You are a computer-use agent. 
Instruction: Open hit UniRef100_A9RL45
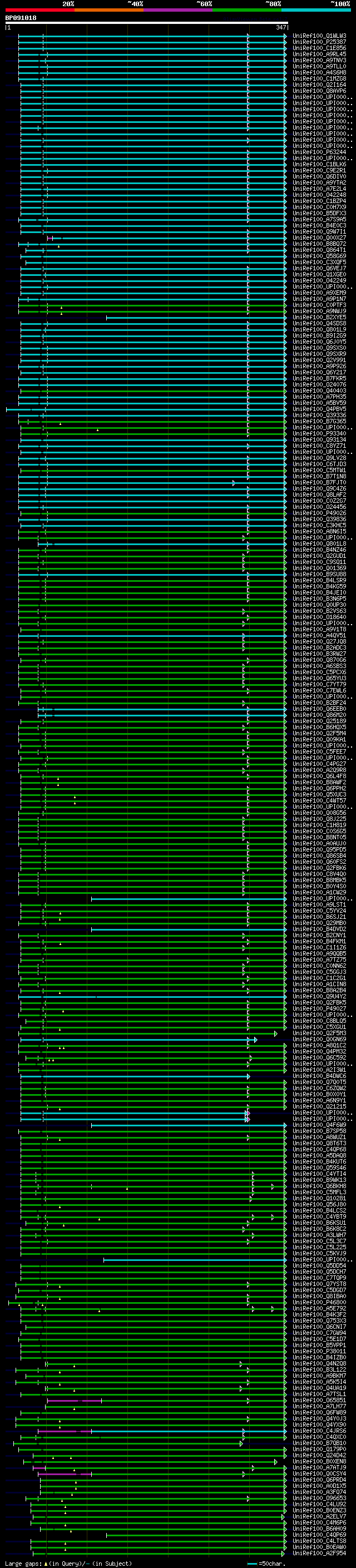click(x=319, y=54)
